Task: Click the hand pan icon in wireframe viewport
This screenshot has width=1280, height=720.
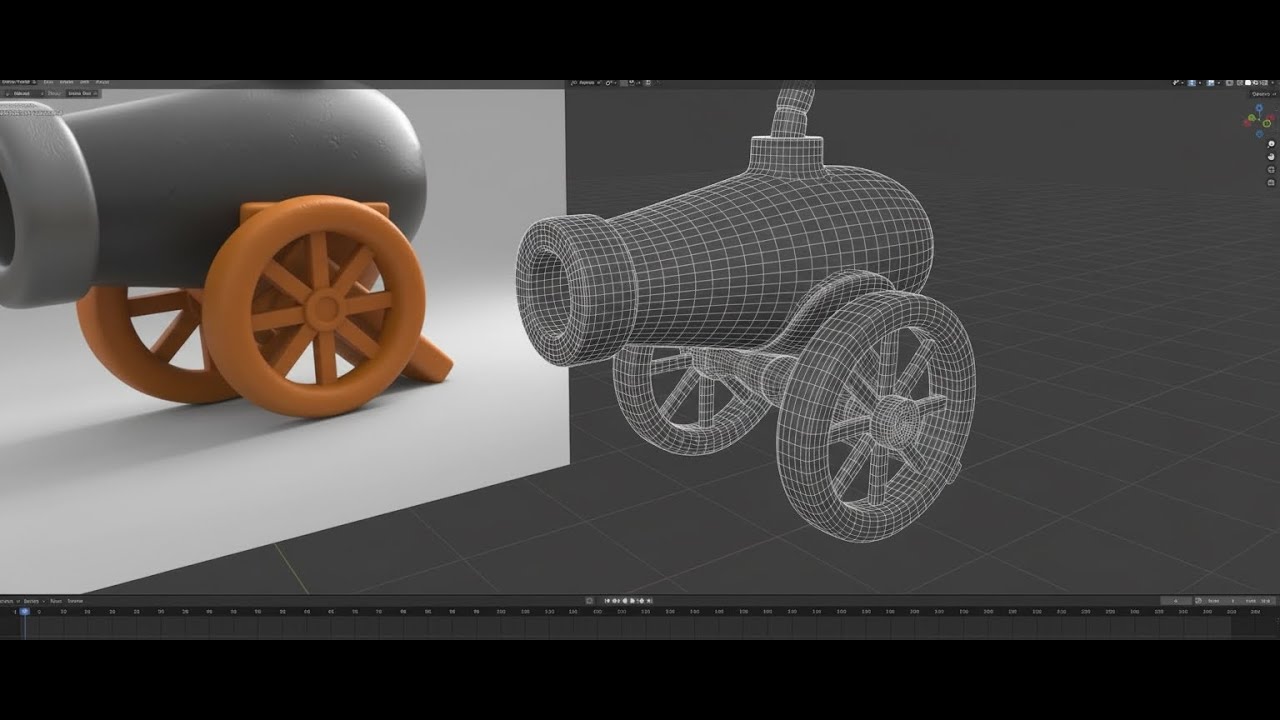Action: [x=1271, y=157]
